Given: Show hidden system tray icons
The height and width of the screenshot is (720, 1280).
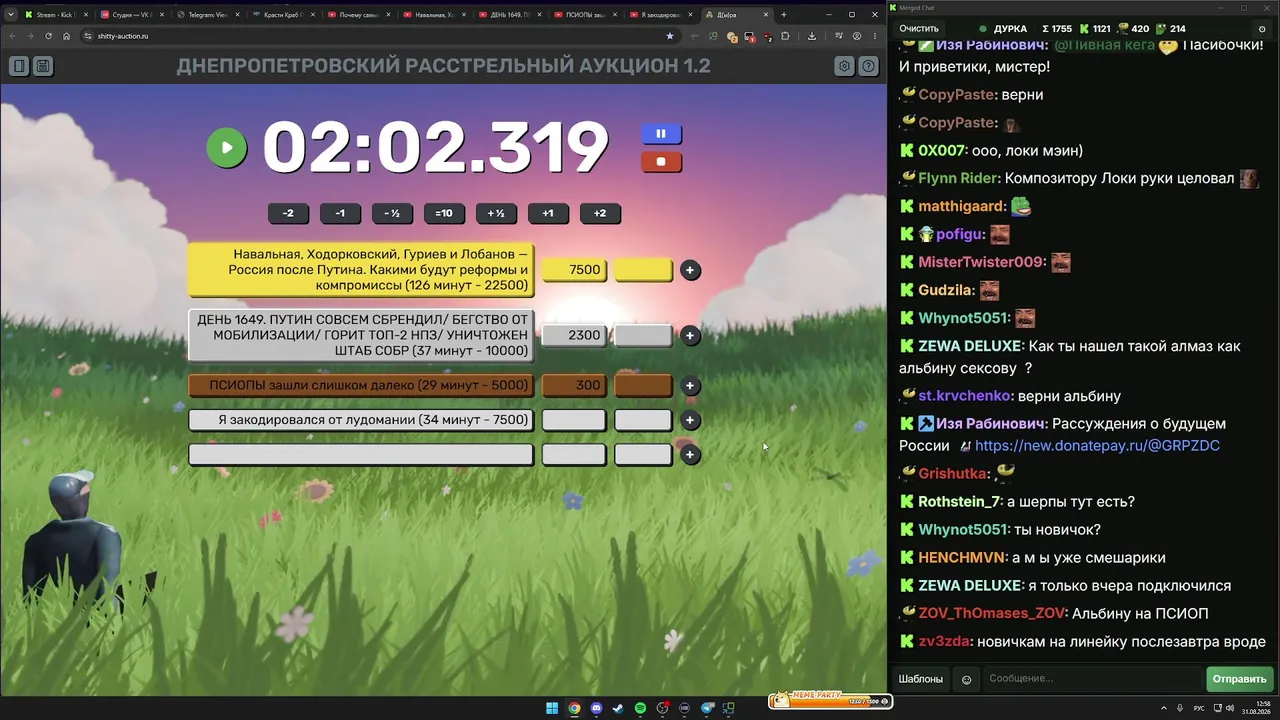Looking at the screenshot, I should point(1163,708).
